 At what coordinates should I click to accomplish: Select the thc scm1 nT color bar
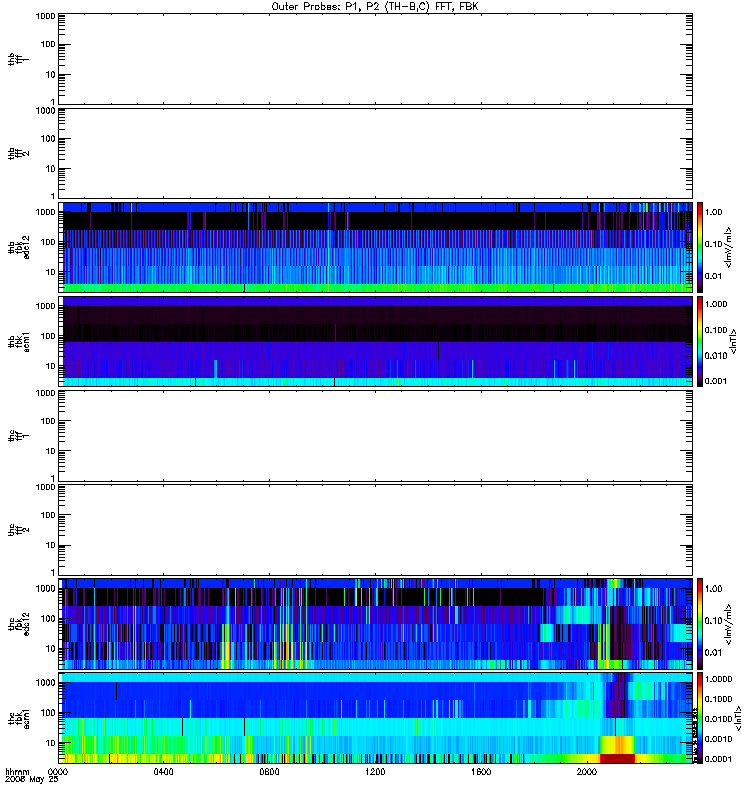tap(700, 718)
